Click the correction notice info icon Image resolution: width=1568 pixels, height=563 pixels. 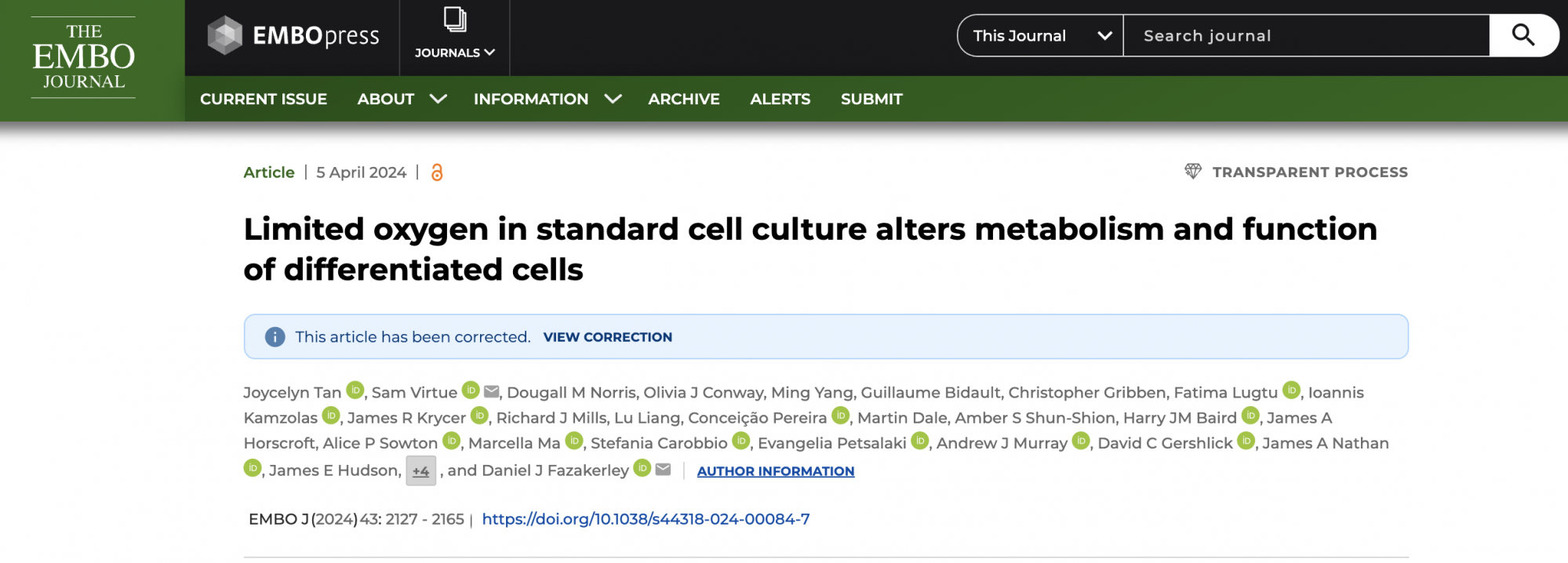point(275,337)
